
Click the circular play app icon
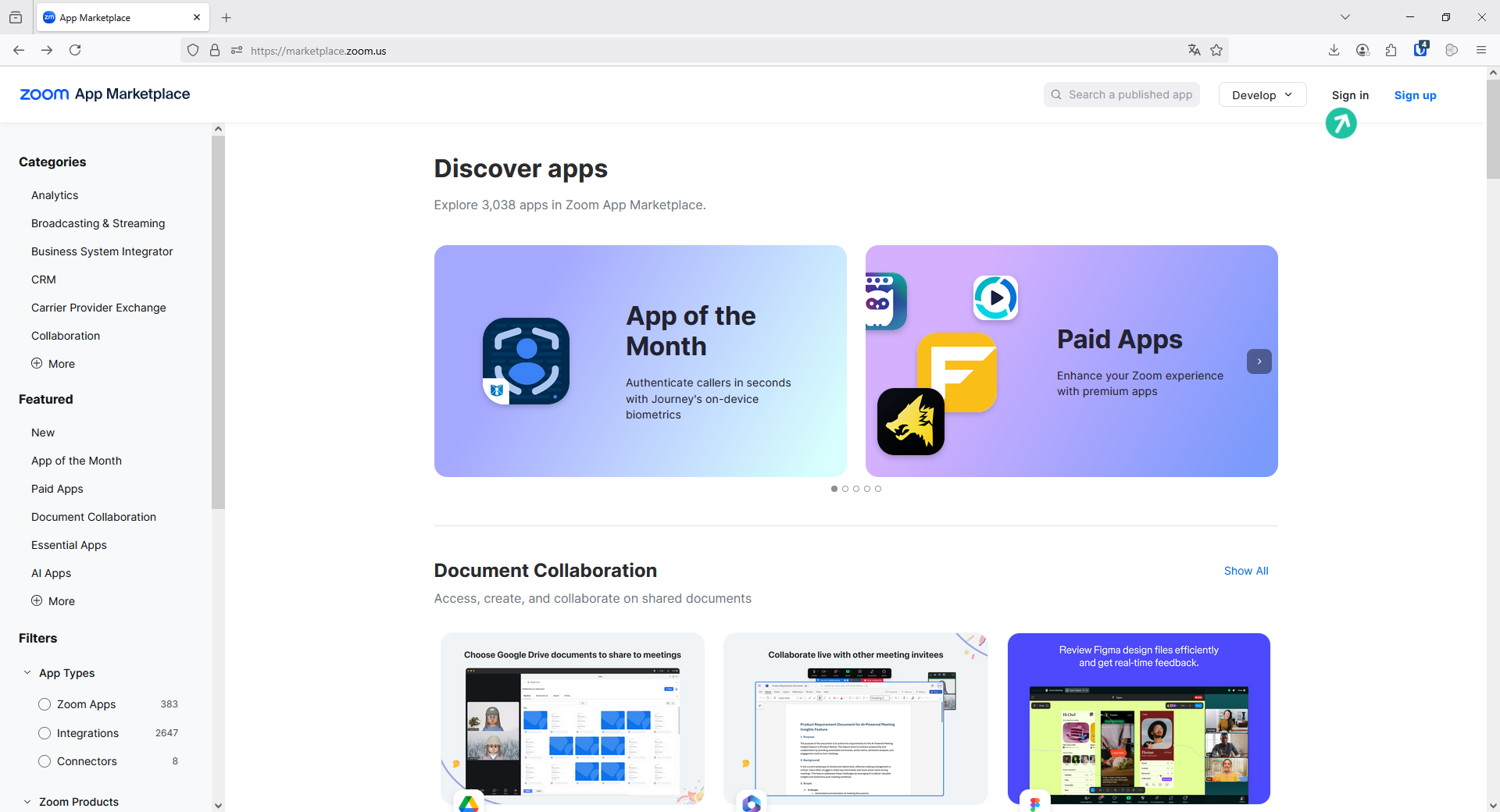[x=995, y=297]
